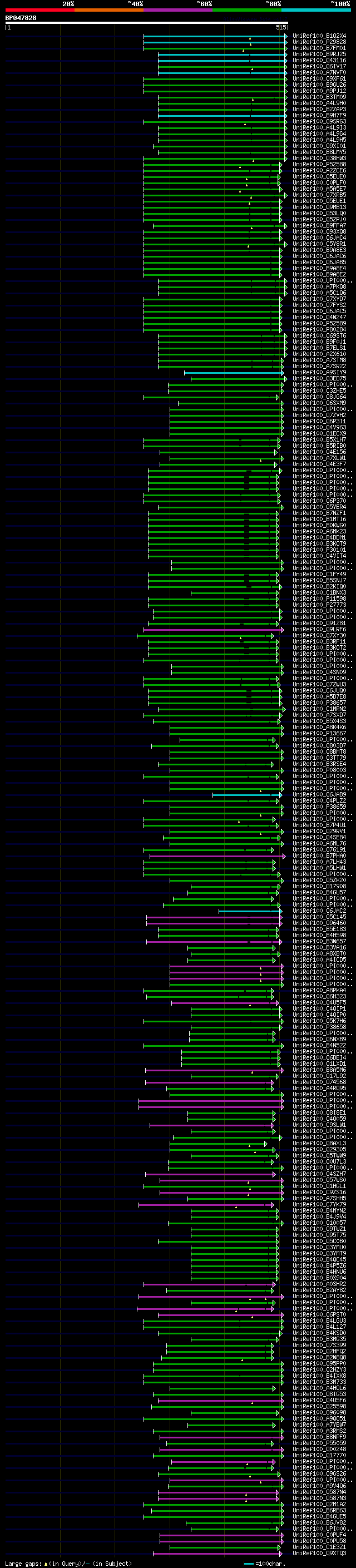Click the UniRef100_Q7XY30 label
Viewport: 356px width, 1568px height.
pos(319,635)
